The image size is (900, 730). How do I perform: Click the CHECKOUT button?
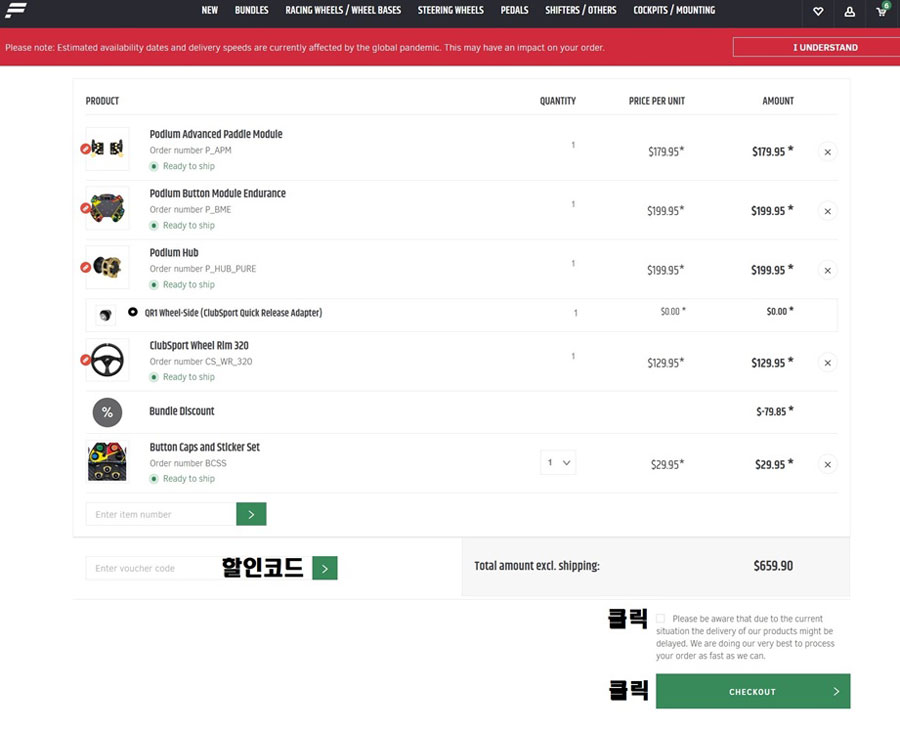[753, 692]
